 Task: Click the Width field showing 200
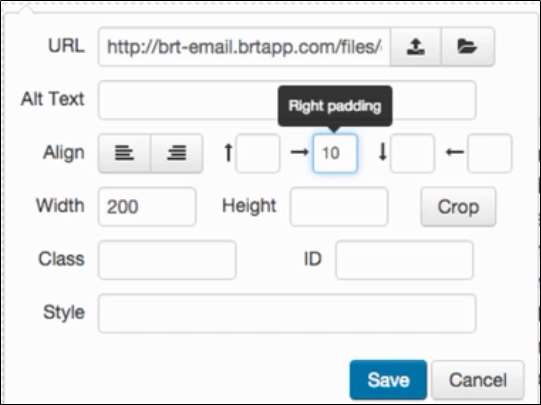click(147, 207)
